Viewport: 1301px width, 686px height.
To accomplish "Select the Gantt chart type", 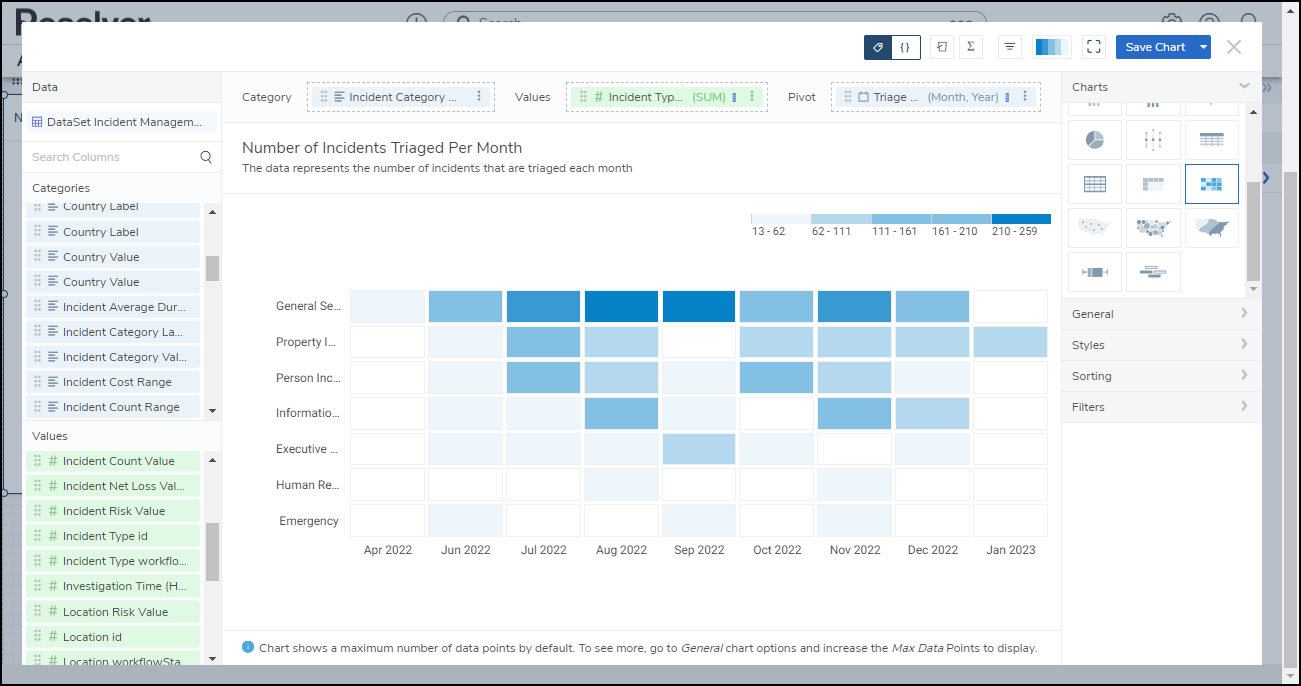I will (1153, 272).
